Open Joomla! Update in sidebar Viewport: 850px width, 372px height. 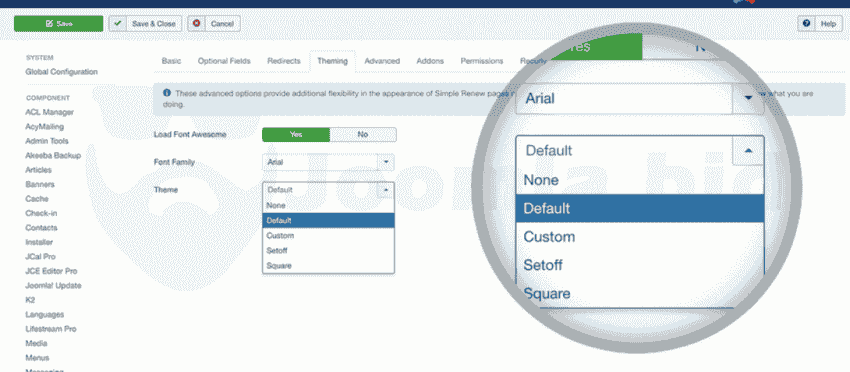tap(53, 286)
